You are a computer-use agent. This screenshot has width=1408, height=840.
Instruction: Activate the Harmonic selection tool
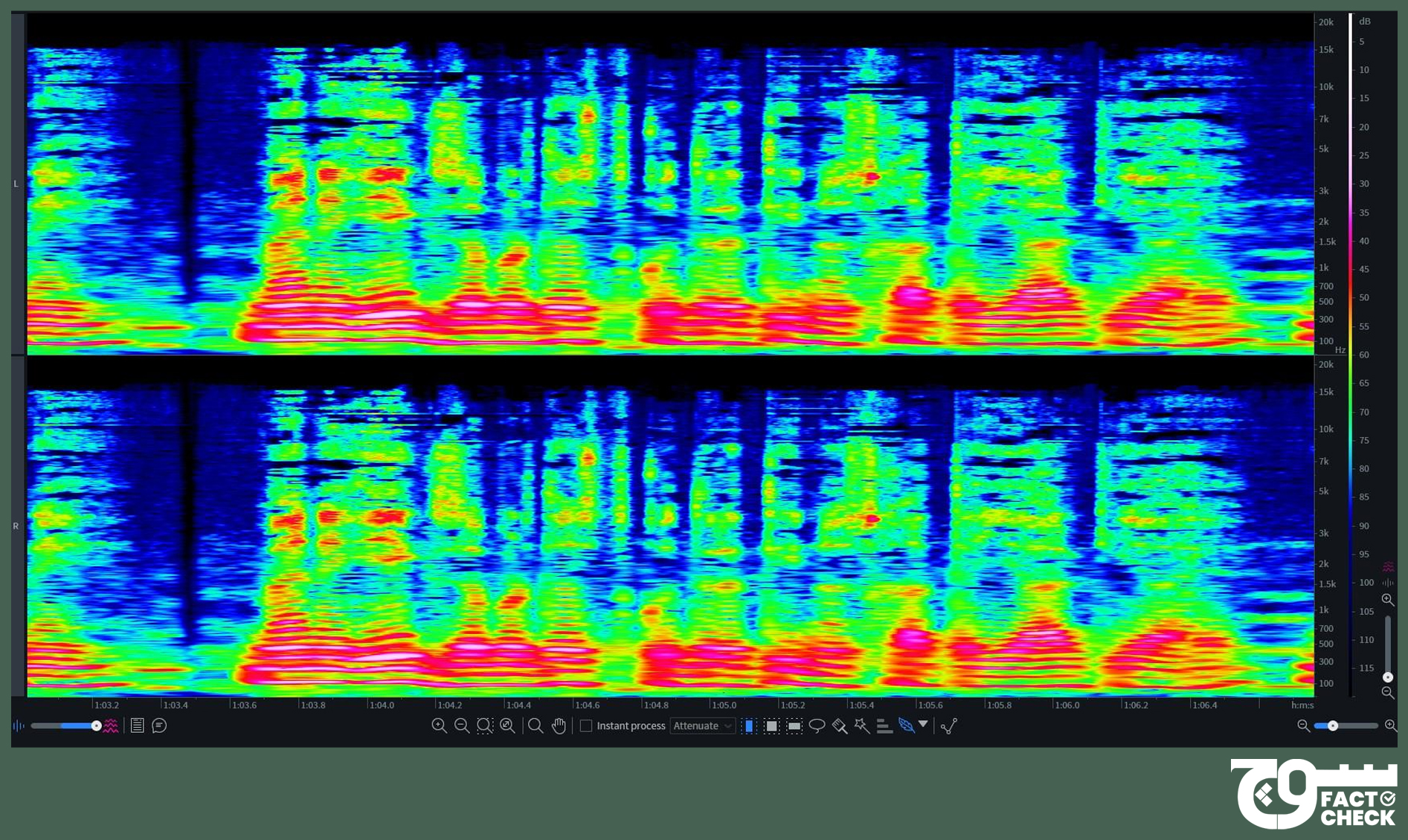pyautogui.click(x=884, y=726)
